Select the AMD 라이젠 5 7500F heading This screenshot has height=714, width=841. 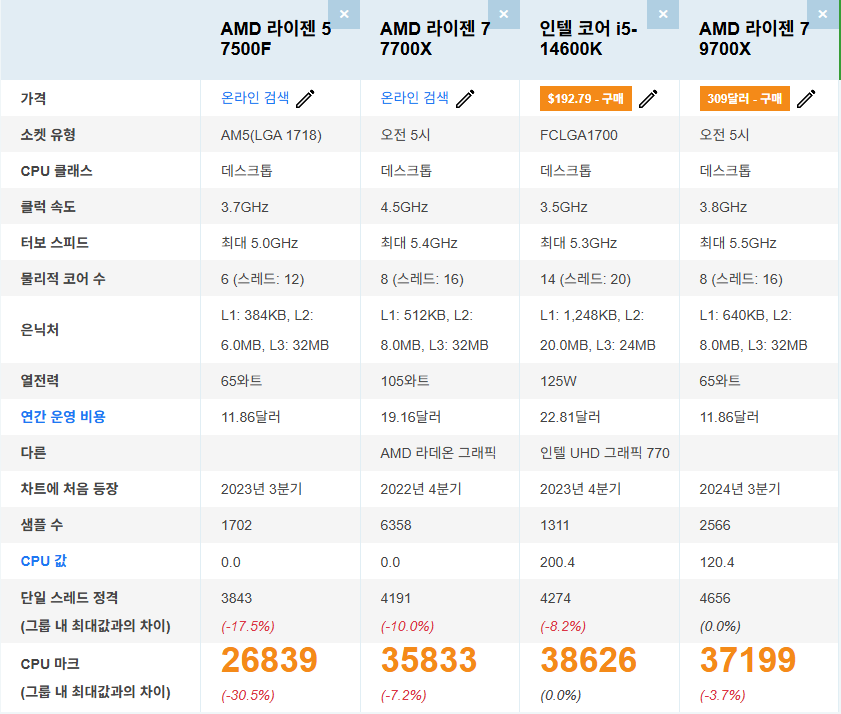276,39
